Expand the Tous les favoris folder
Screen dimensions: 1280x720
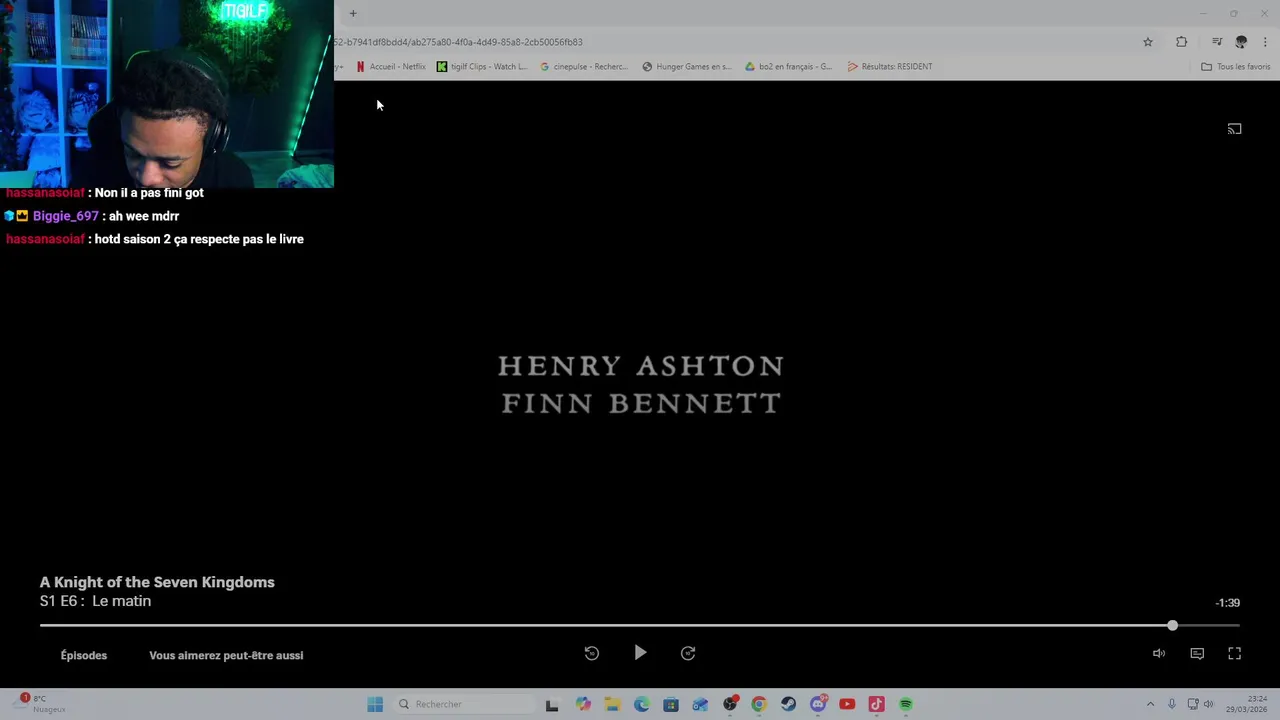point(1236,67)
